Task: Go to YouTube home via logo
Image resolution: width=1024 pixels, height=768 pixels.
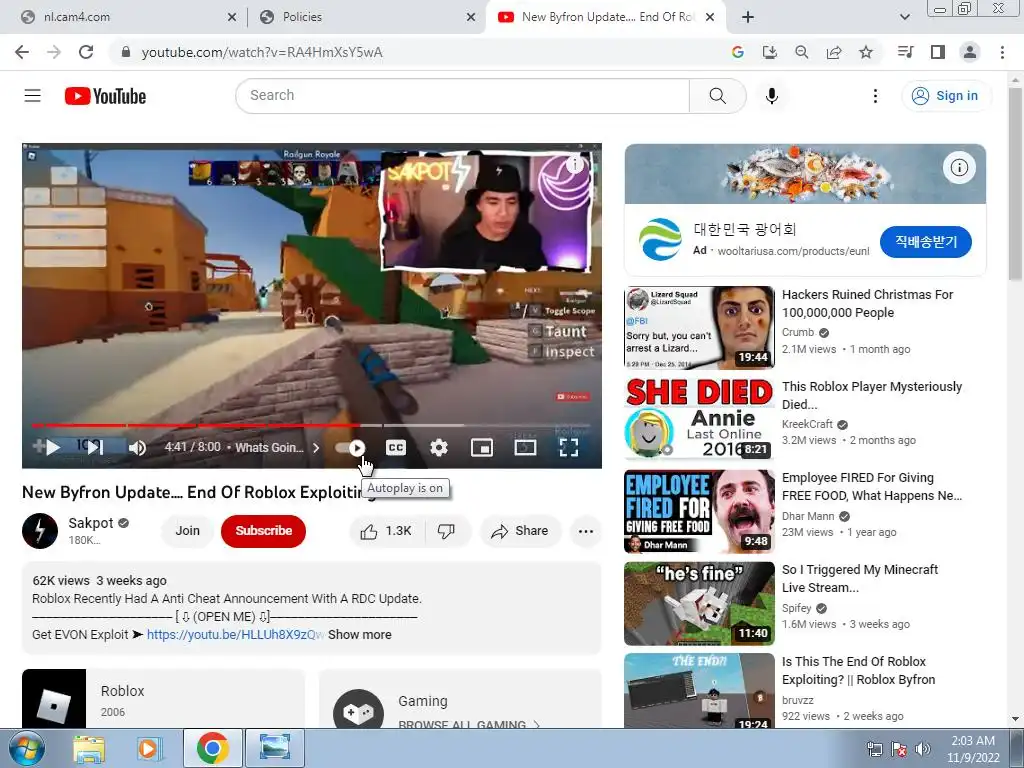Action: (105, 96)
